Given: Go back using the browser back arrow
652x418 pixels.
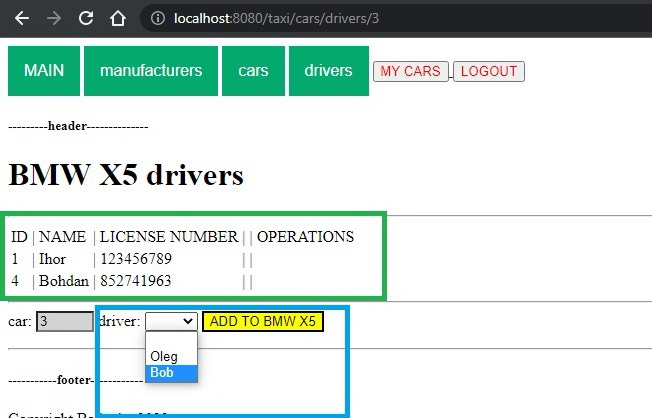Looking at the screenshot, I should click(x=22, y=18).
